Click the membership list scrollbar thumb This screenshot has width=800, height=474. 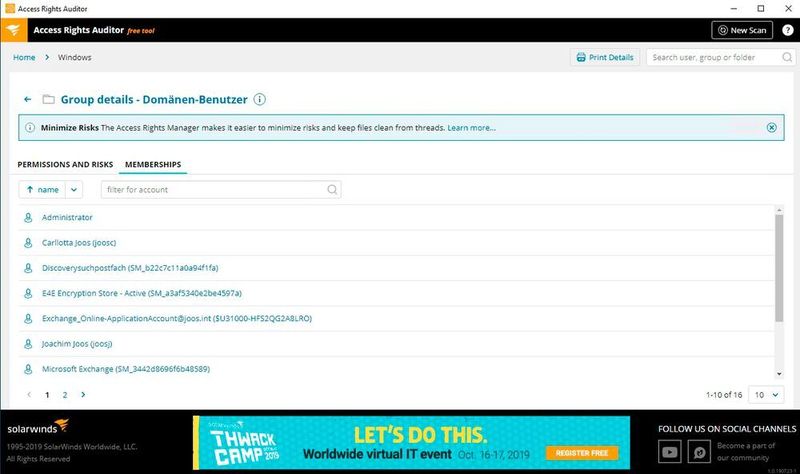779,268
